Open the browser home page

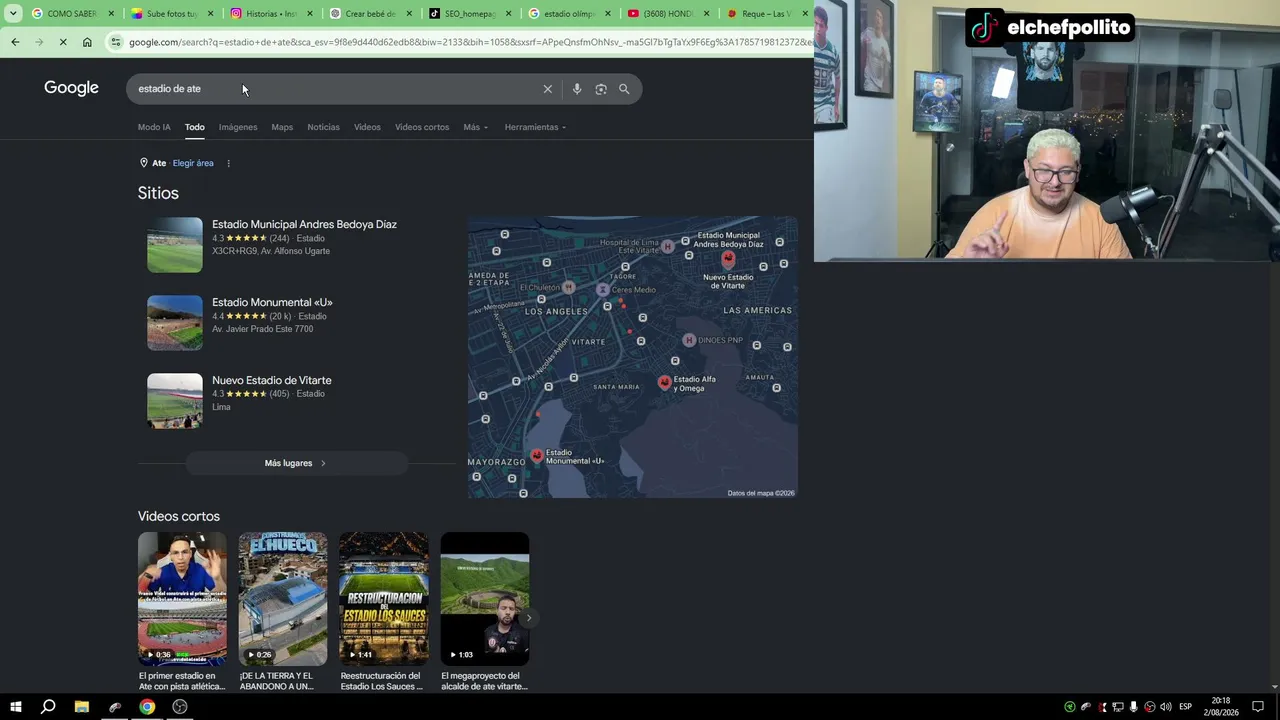tap(87, 42)
